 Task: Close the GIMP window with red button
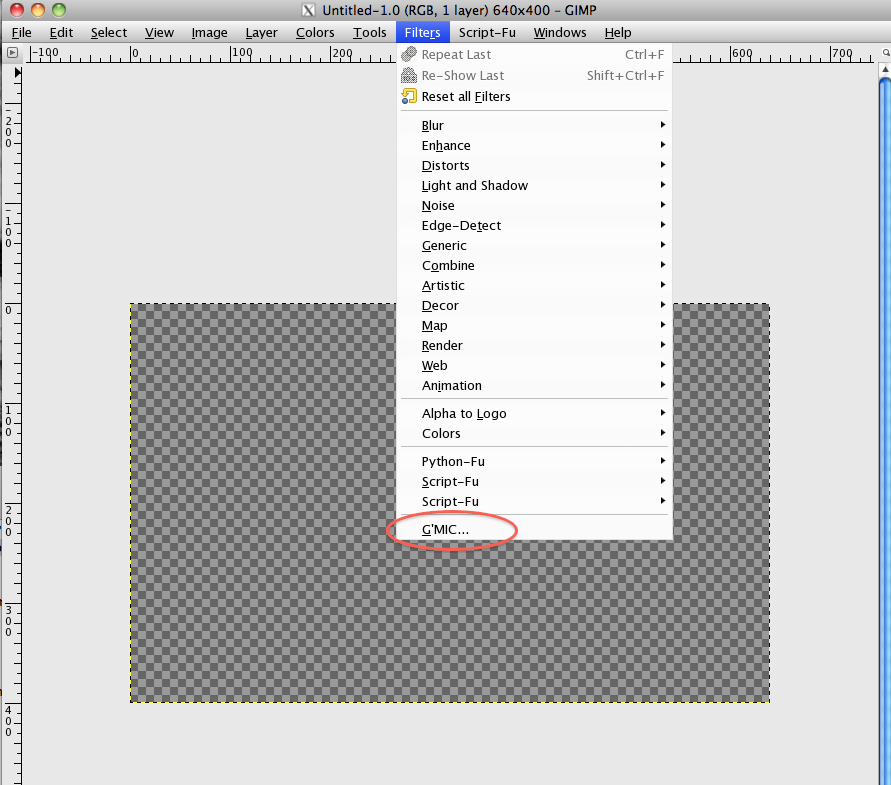[x=17, y=10]
